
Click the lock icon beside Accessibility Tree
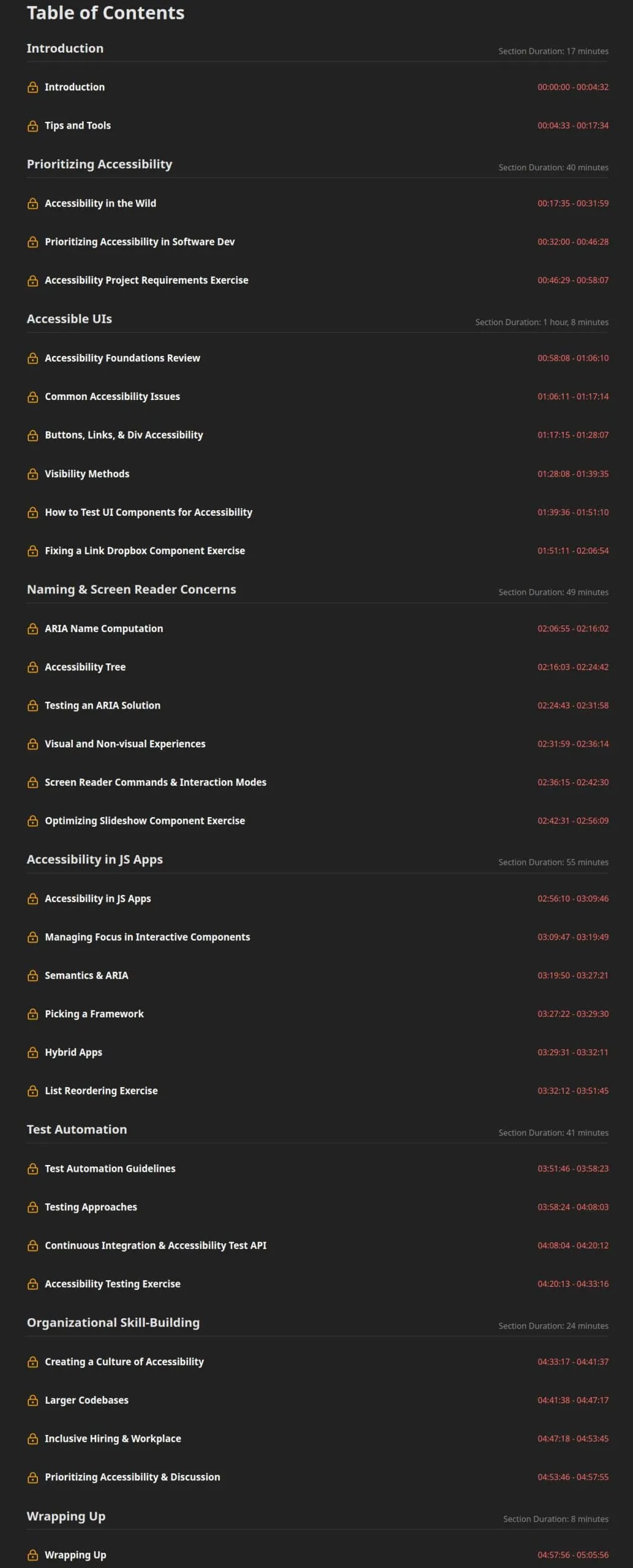pos(32,668)
